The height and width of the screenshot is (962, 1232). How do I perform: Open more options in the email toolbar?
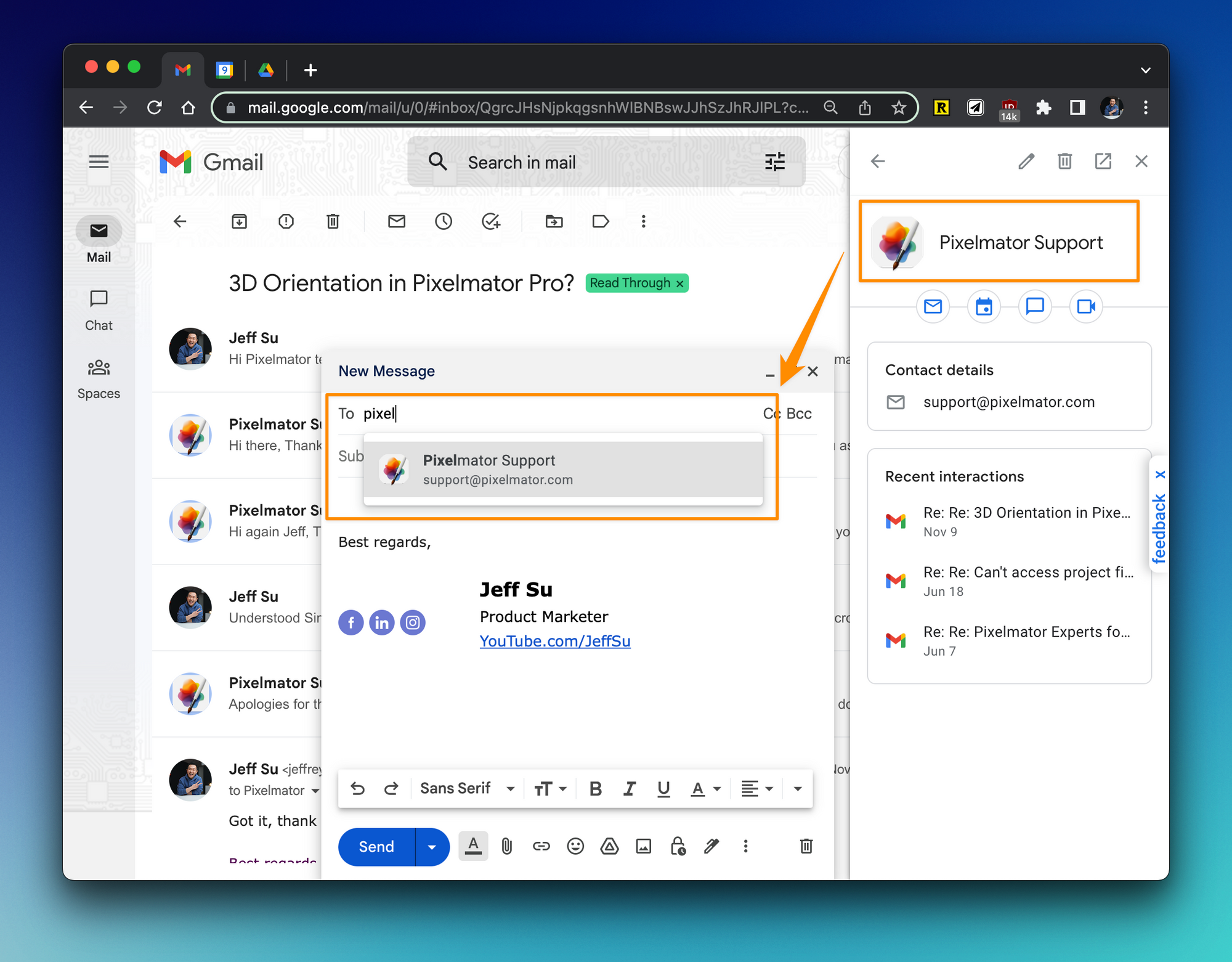[x=644, y=221]
